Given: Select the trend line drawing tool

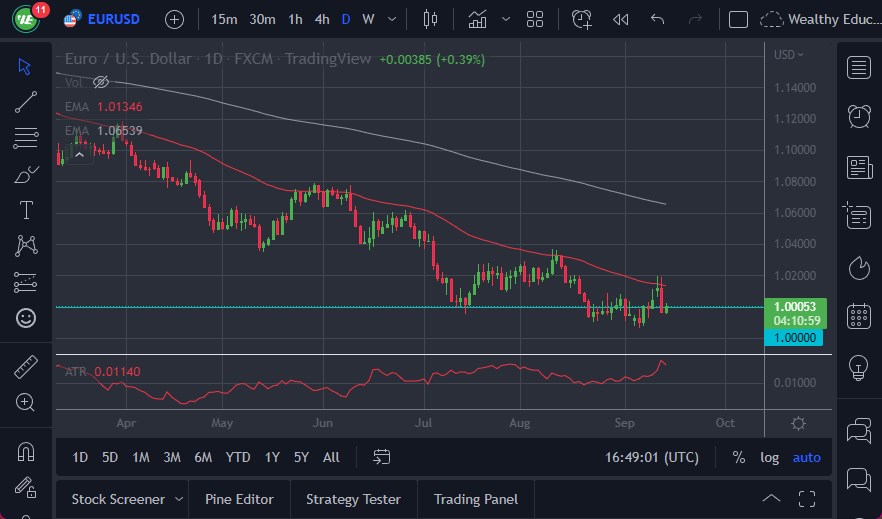Looking at the screenshot, I should [x=26, y=101].
